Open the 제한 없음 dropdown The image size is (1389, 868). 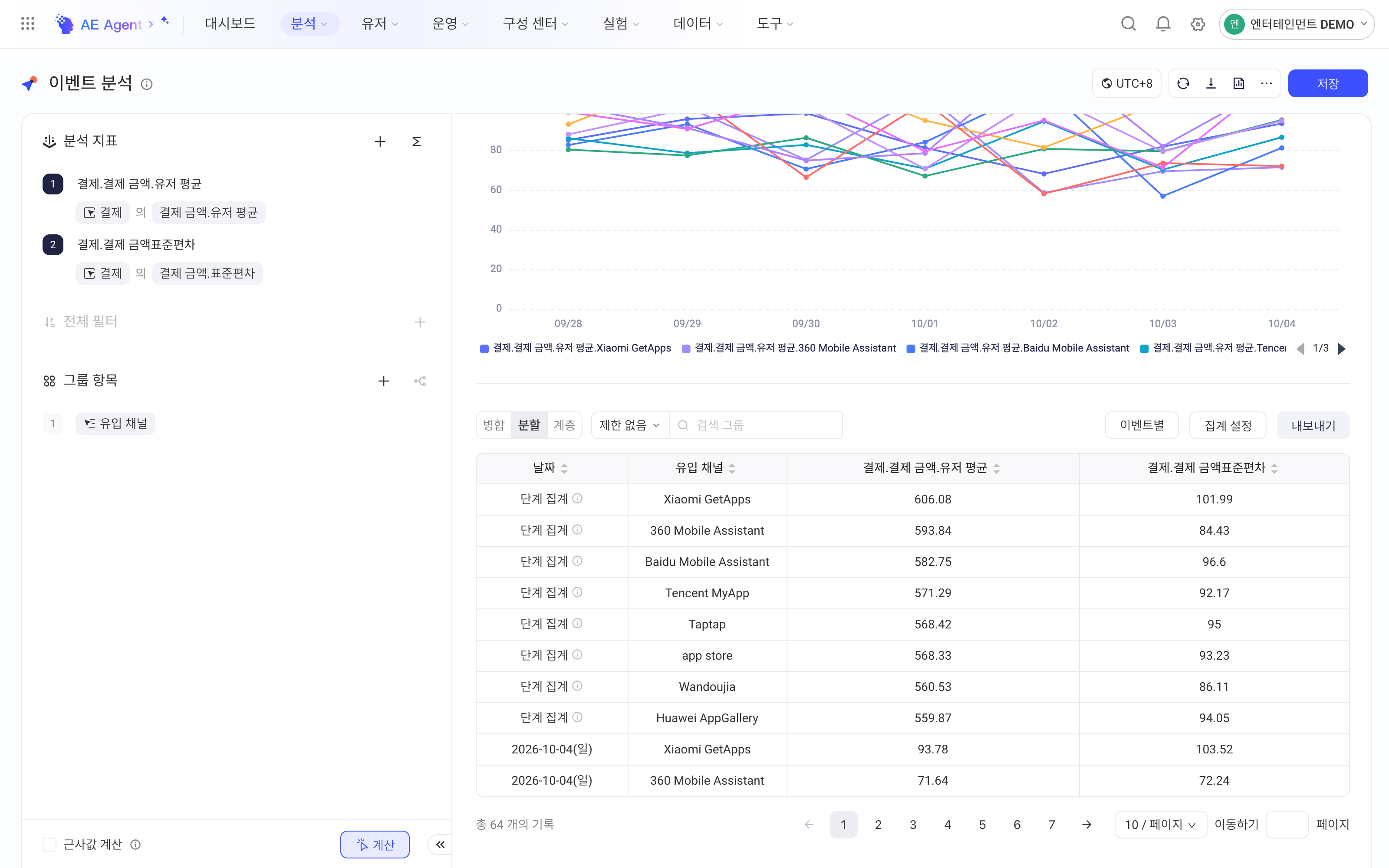pyautogui.click(x=630, y=425)
